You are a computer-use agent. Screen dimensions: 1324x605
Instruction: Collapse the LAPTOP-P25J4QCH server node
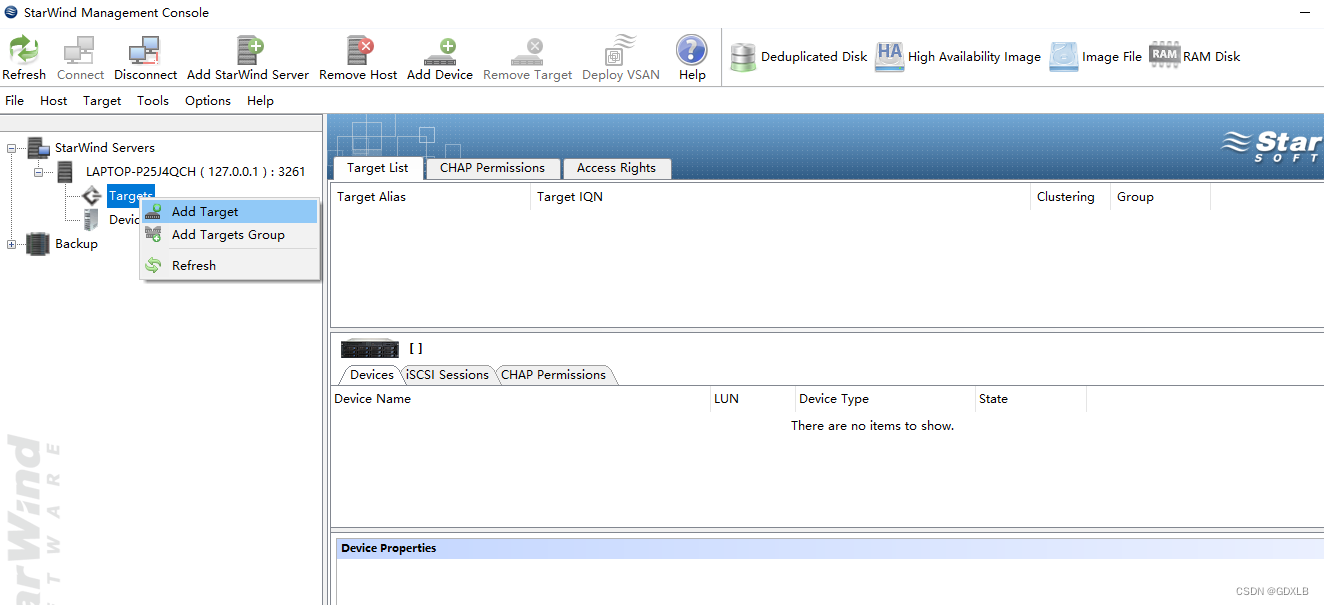click(38, 172)
